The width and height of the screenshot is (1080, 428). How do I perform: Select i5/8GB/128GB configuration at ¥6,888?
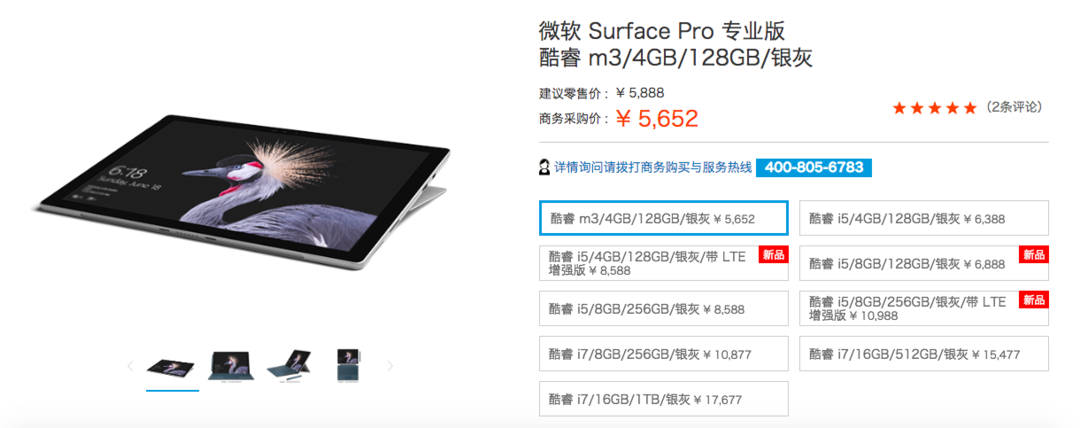coord(923,263)
